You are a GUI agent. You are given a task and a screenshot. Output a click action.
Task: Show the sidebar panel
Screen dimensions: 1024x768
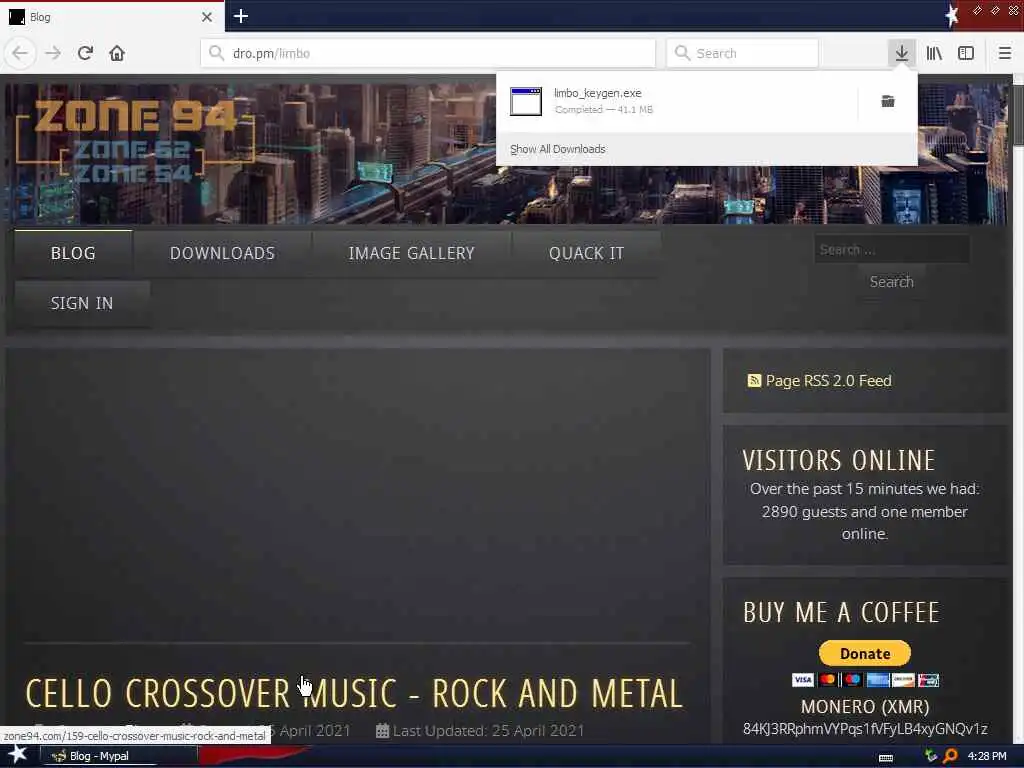966,53
